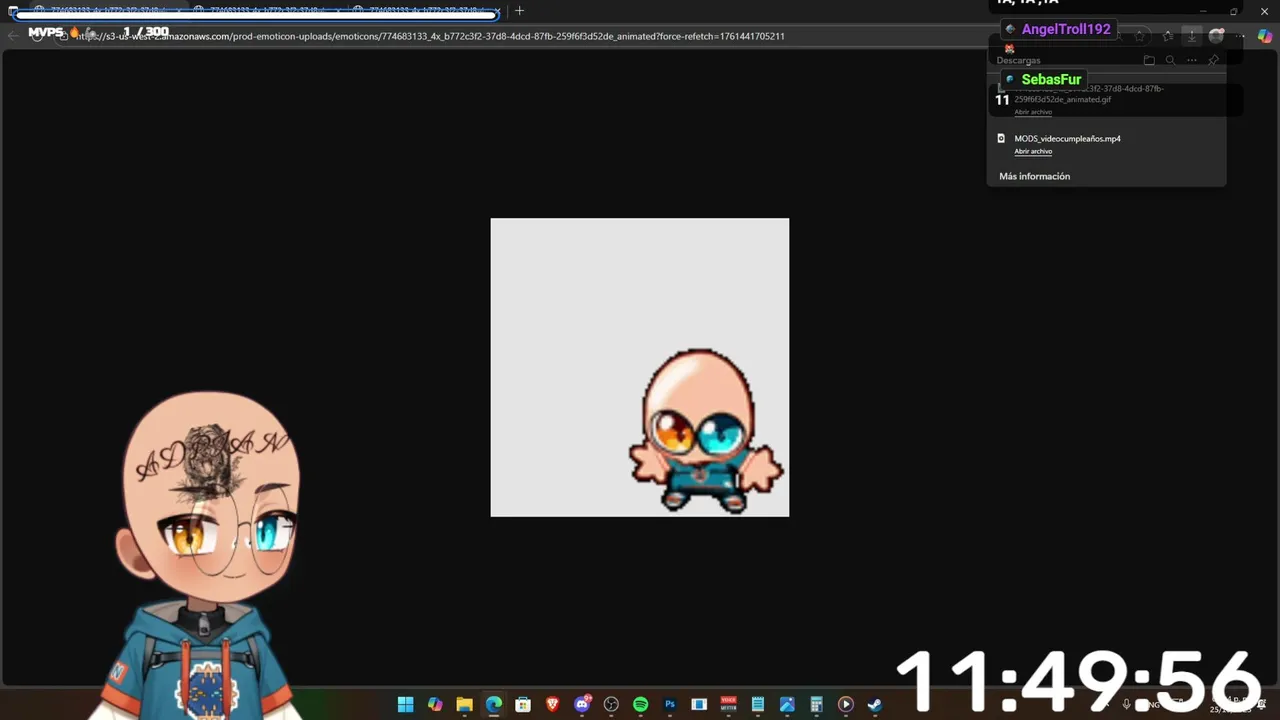Open a new browser tab
This screenshot has height=720, width=1280.
519,11
